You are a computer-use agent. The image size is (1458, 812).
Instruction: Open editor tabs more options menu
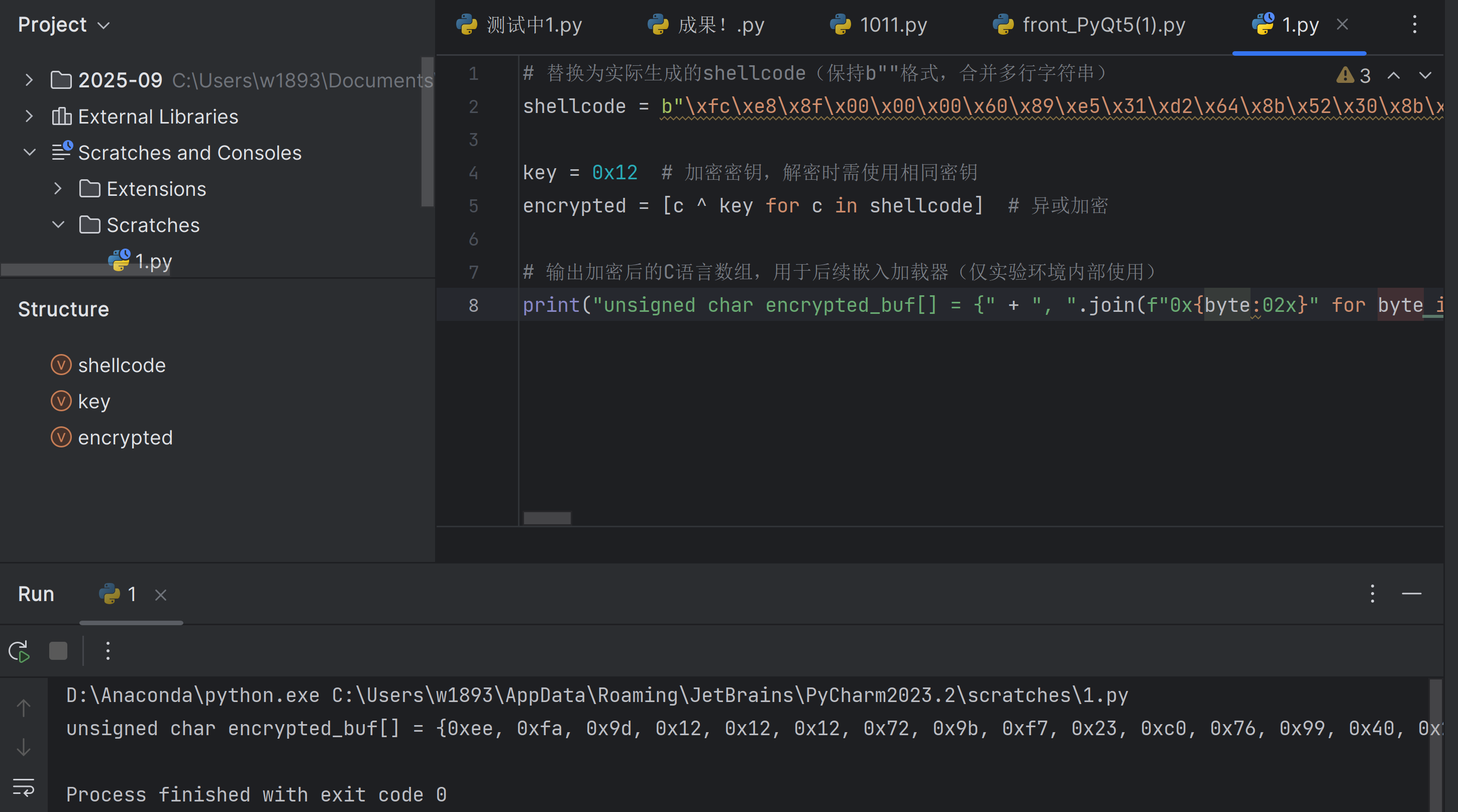(1414, 24)
